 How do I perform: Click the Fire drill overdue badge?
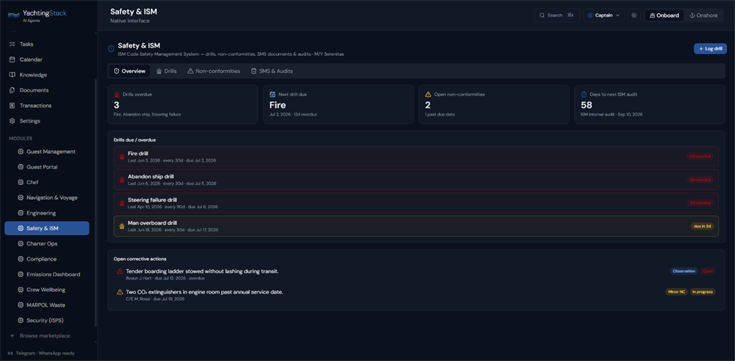[x=700, y=157]
